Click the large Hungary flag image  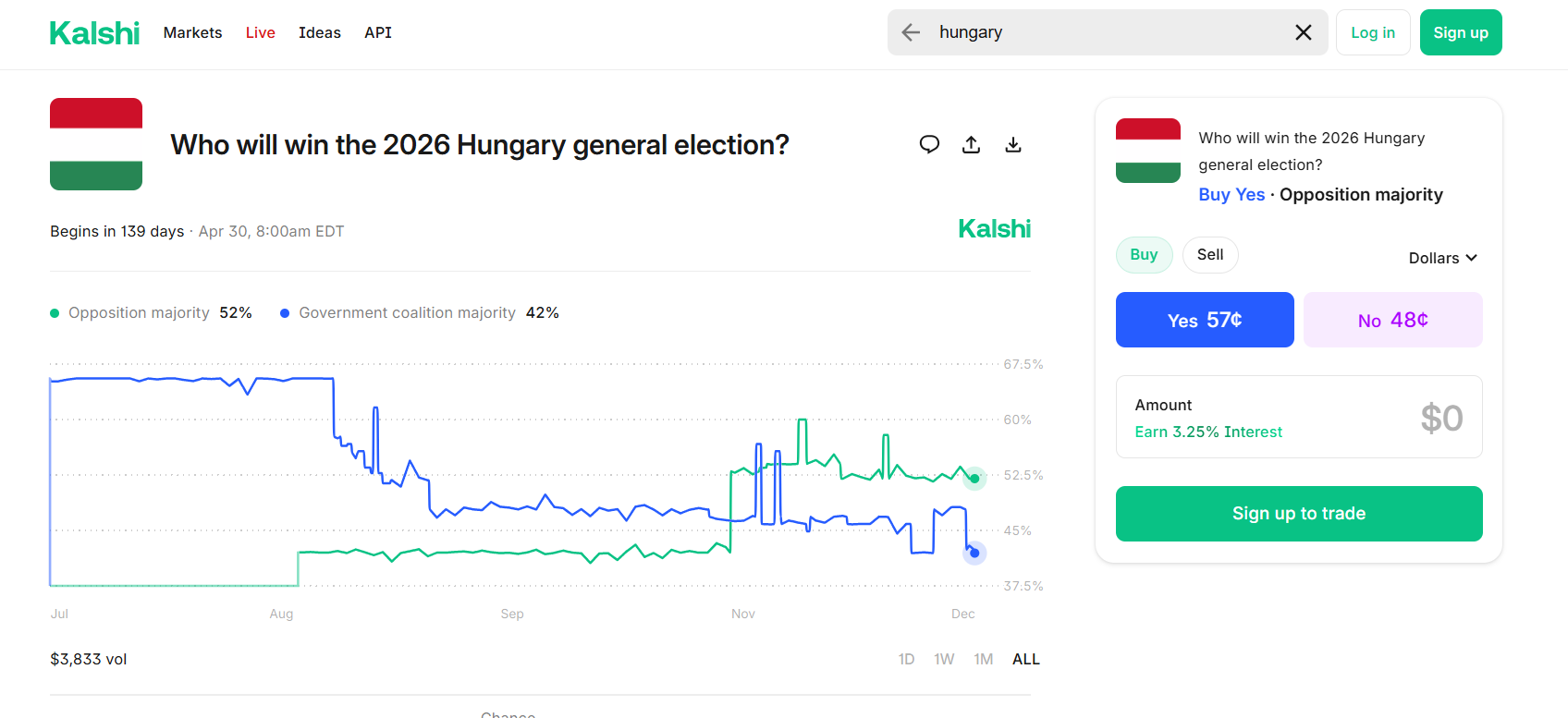[96, 144]
